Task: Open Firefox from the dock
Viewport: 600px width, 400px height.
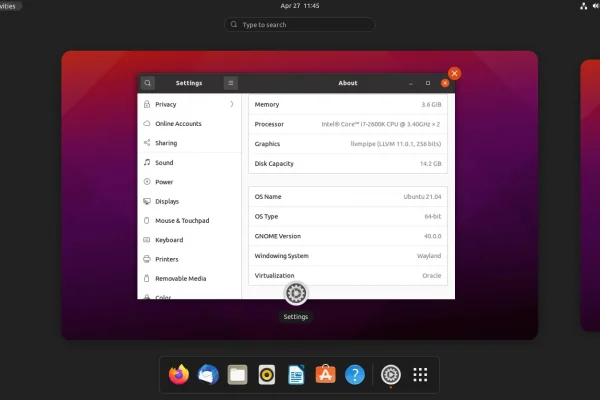Action: pos(179,374)
